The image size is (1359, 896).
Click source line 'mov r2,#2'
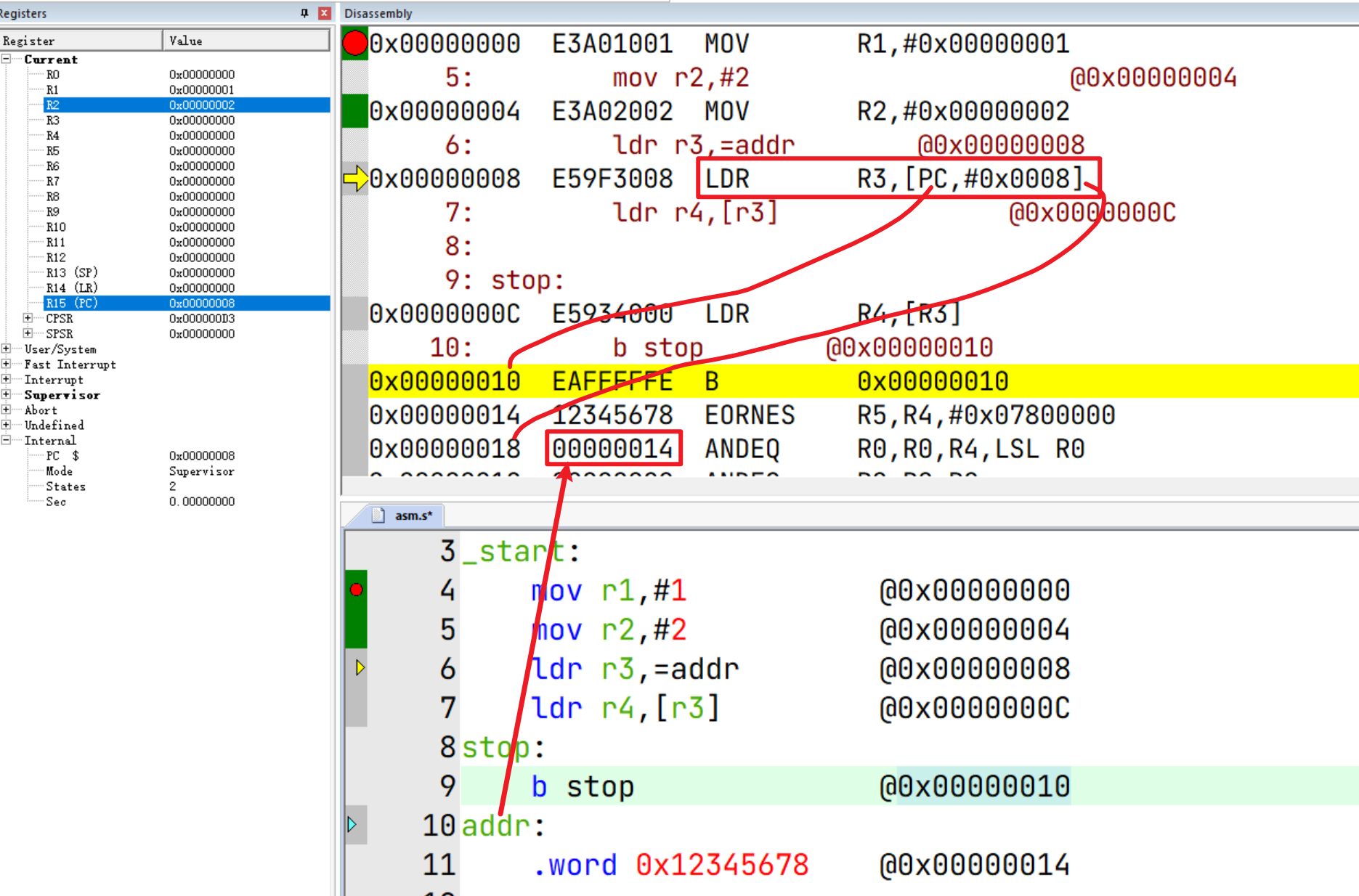coord(609,630)
